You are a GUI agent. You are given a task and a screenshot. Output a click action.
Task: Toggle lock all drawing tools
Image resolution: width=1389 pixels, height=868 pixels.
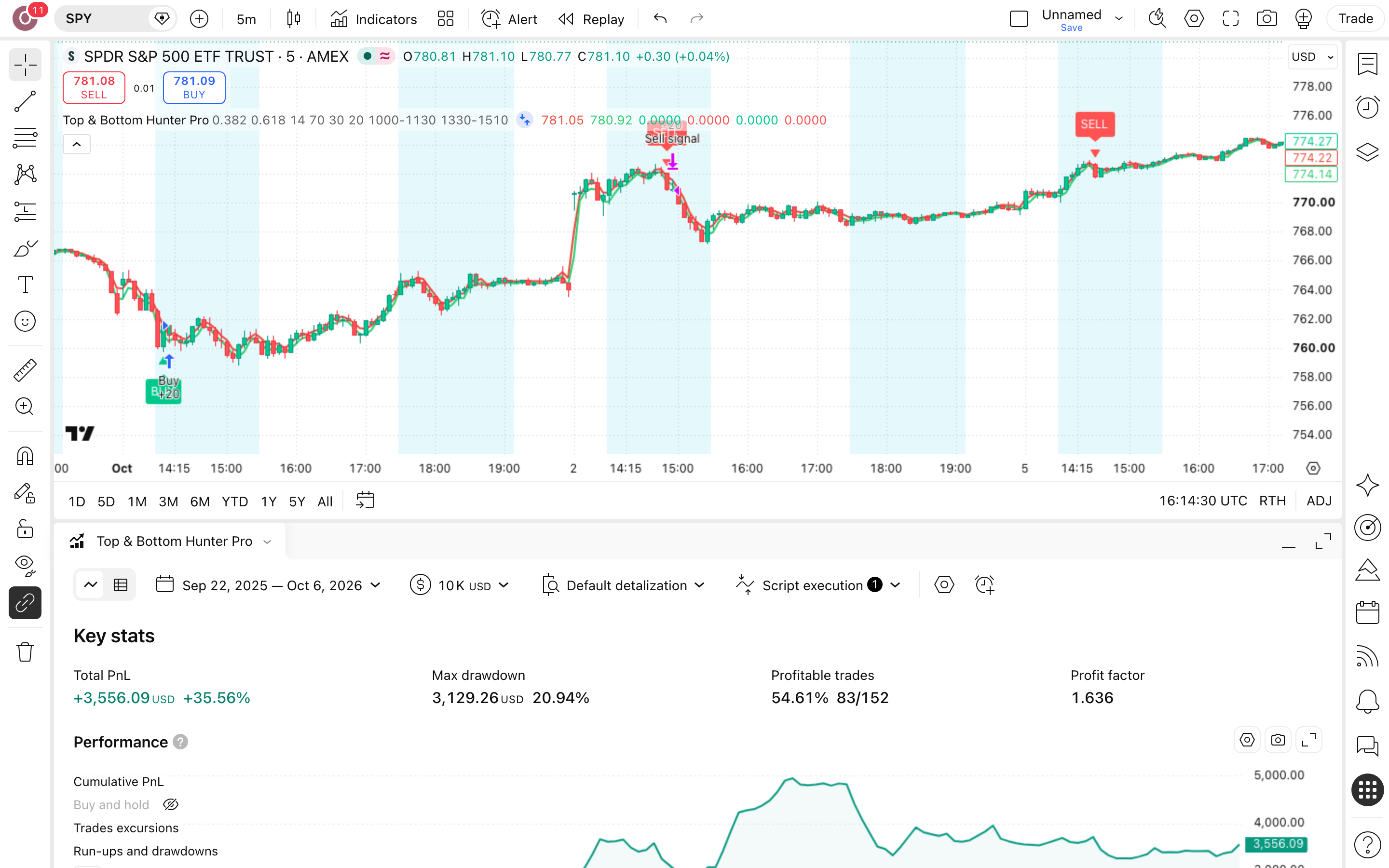25,529
